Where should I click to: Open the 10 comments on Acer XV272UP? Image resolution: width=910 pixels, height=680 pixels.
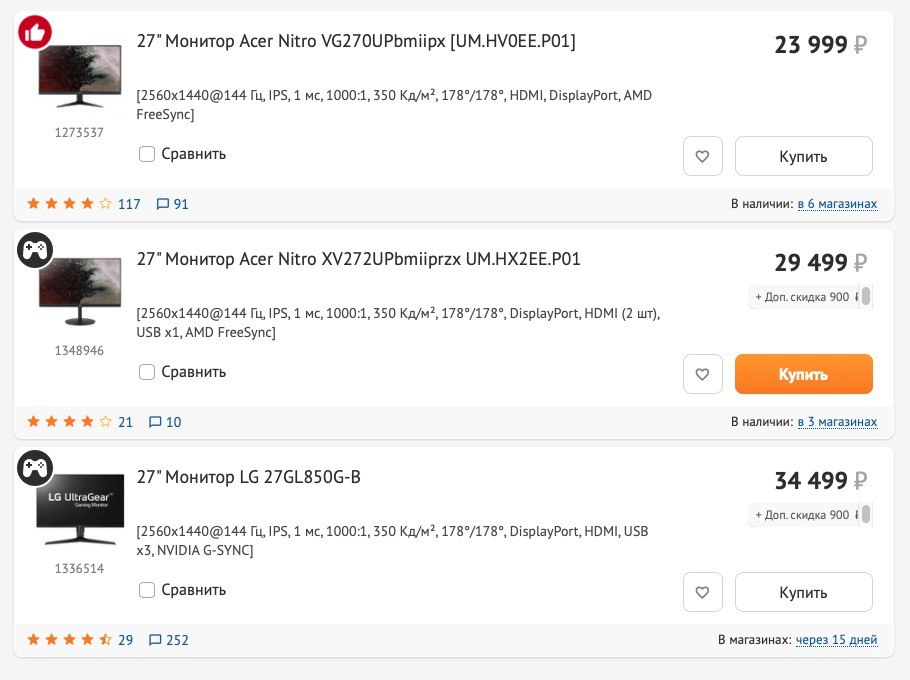(x=165, y=422)
